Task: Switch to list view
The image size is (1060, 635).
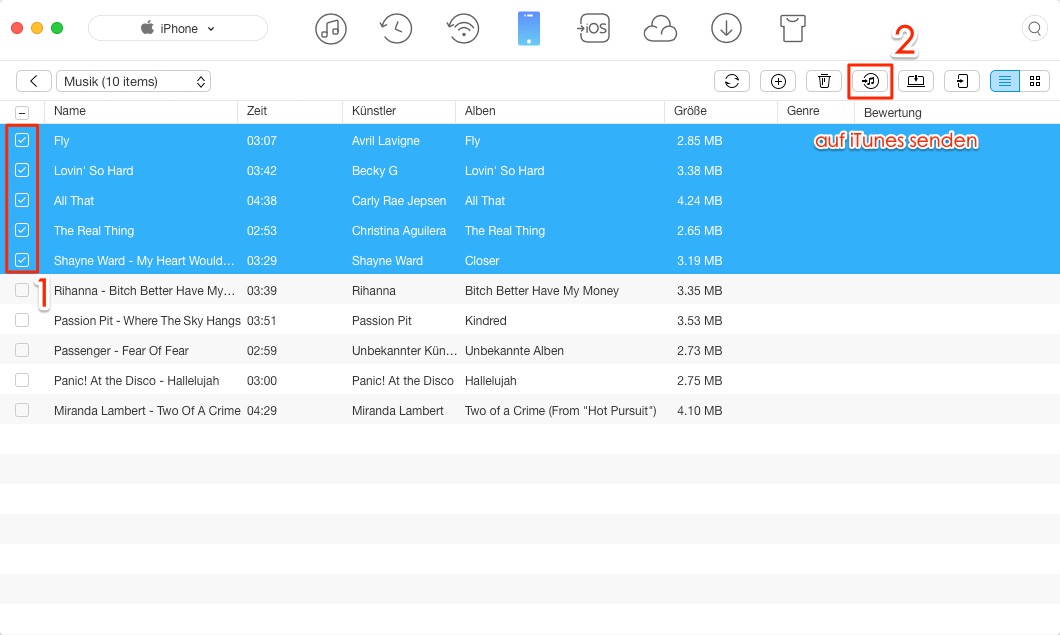Action: 1005,81
